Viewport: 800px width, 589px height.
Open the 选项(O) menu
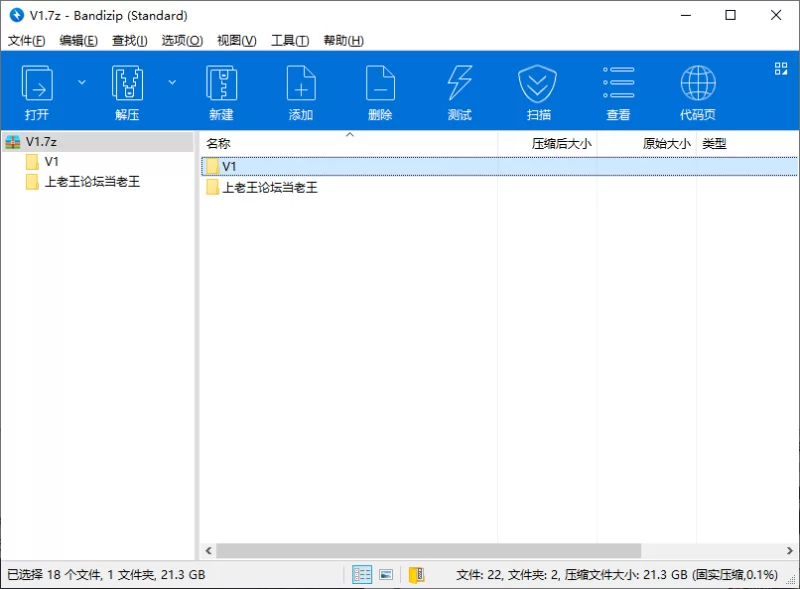(182, 40)
